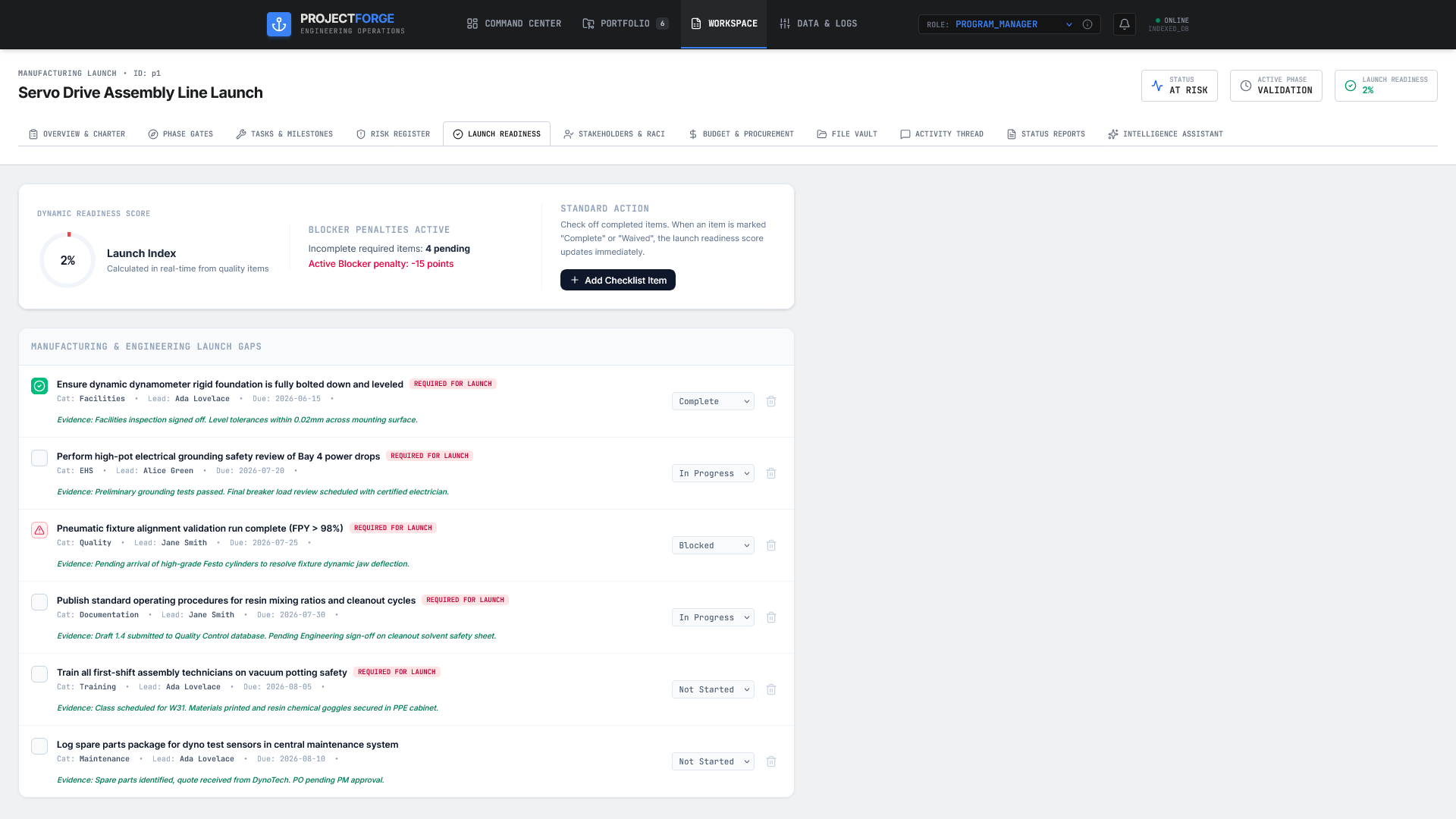The image size is (1456, 819).
Task: Open the File Vault tab
Action: 847,134
